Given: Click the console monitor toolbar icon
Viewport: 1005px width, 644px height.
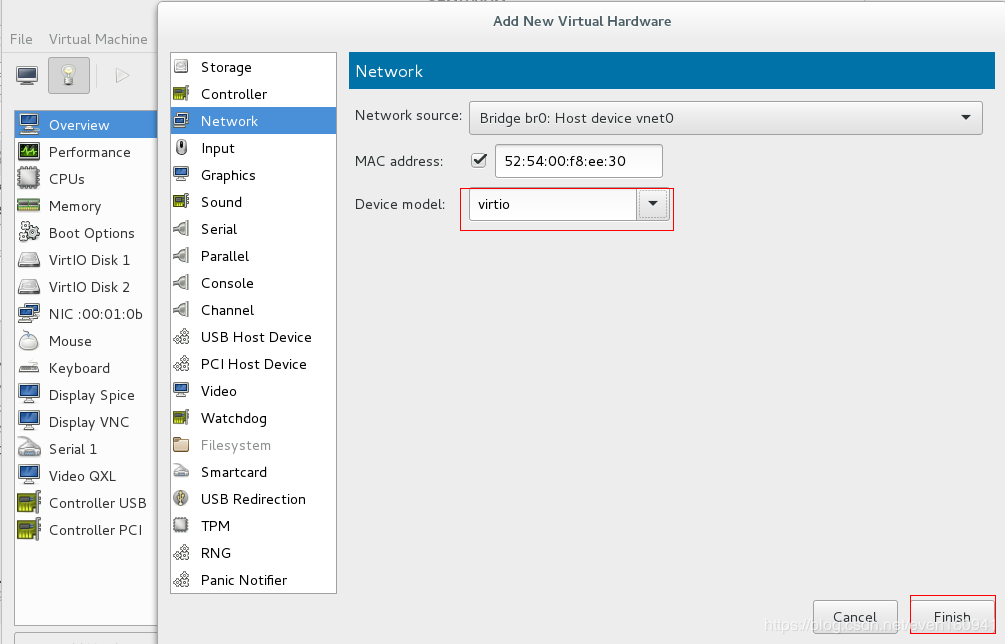Looking at the screenshot, I should pos(27,75).
